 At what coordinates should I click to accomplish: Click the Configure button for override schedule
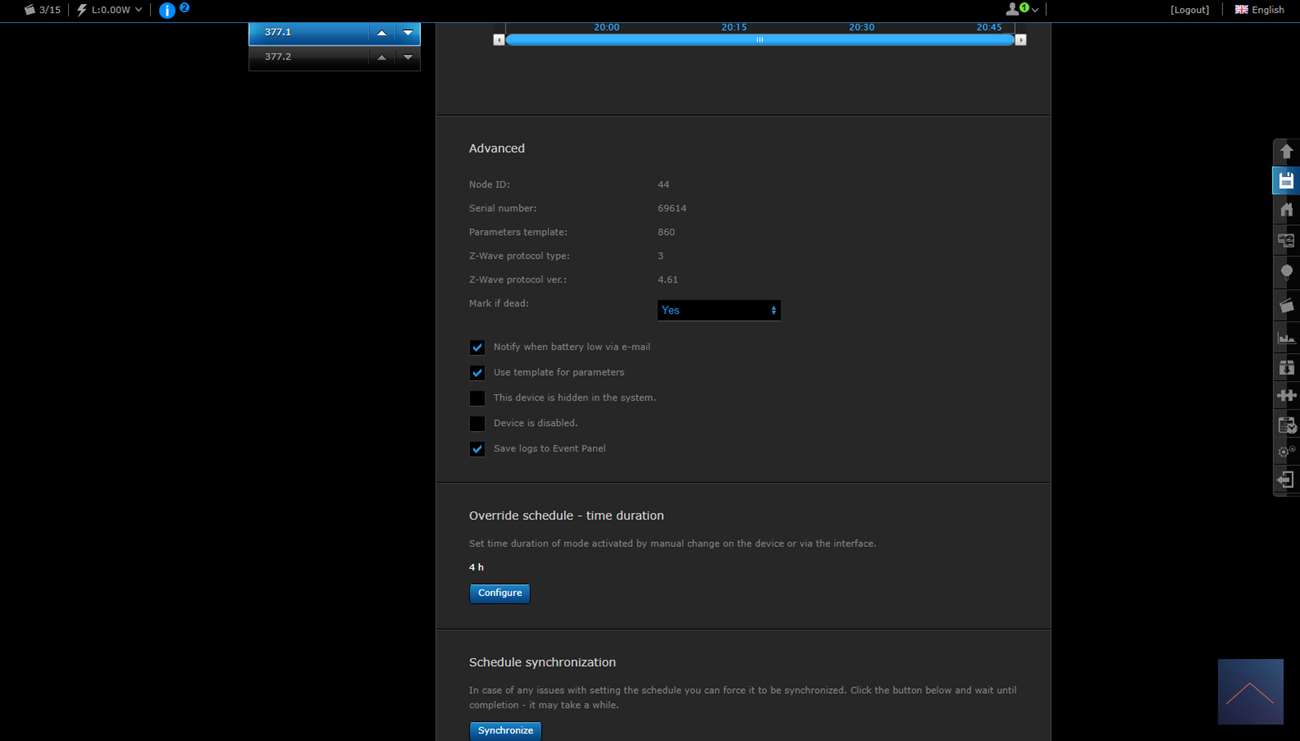click(x=499, y=593)
